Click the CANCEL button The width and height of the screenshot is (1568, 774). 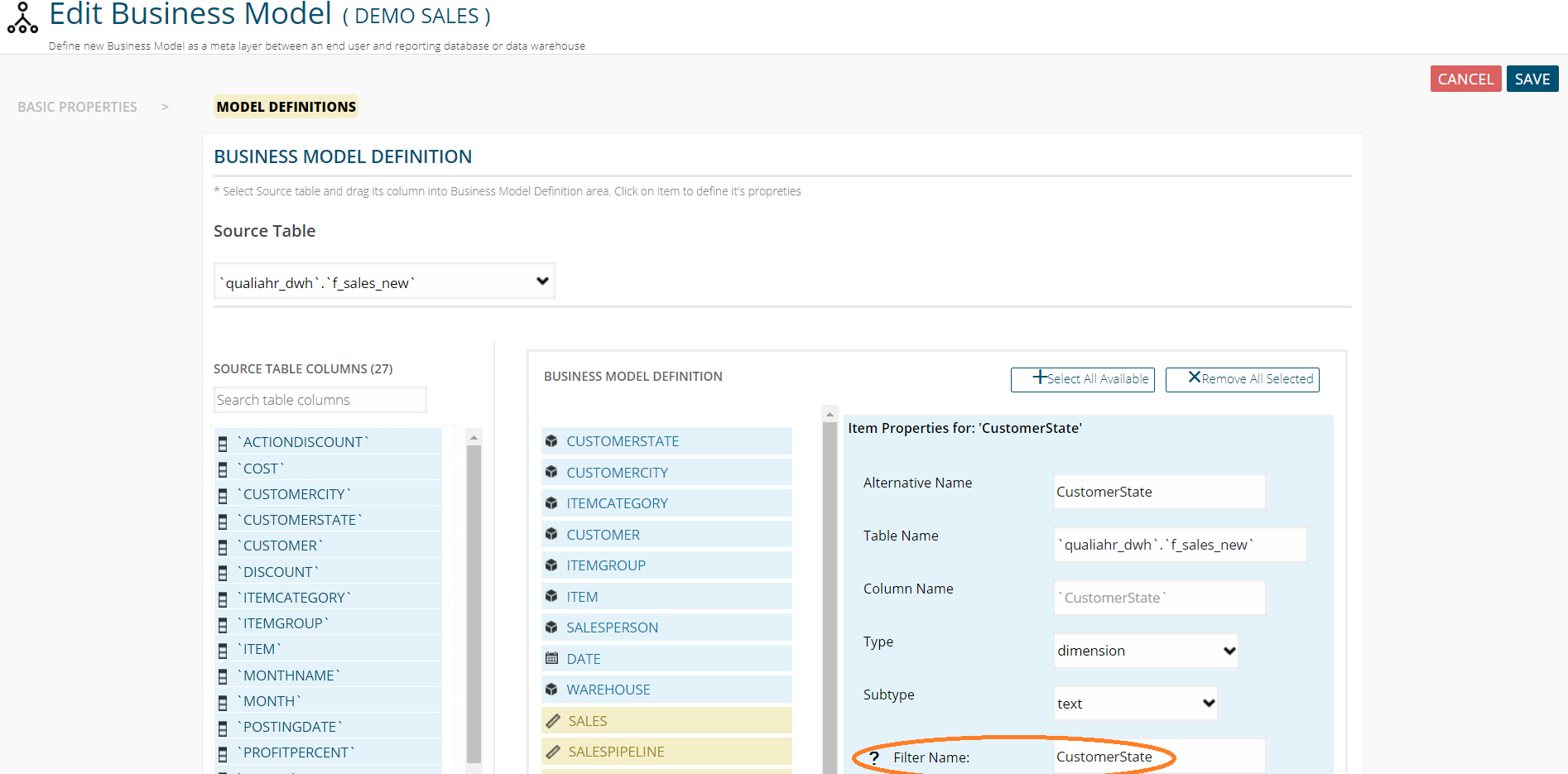pyautogui.click(x=1465, y=79)
